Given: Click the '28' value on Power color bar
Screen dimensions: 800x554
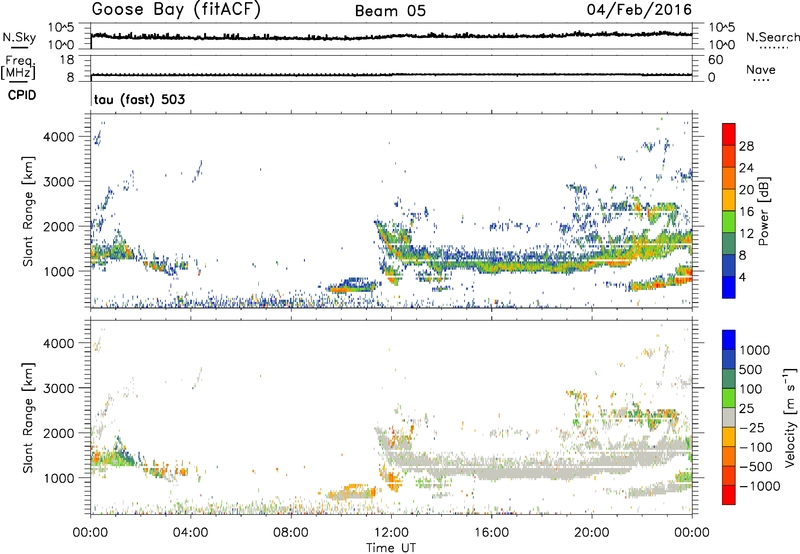Looking at the screenshot, I should point(746,146).
